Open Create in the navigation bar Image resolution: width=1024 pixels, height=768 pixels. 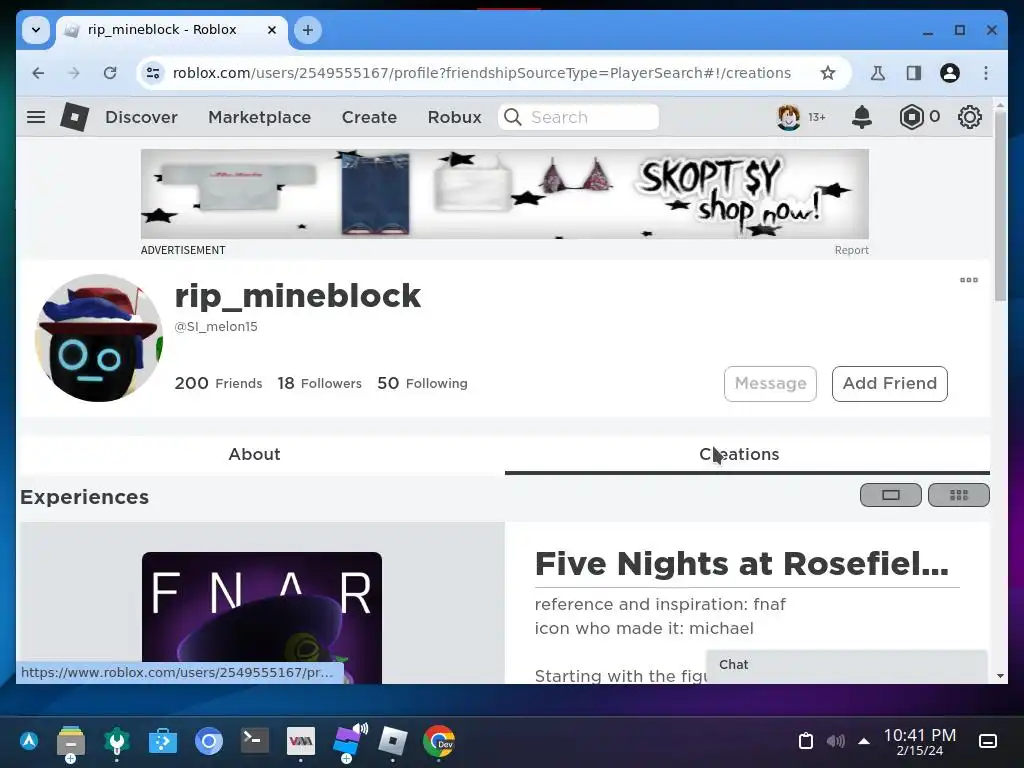369,117
